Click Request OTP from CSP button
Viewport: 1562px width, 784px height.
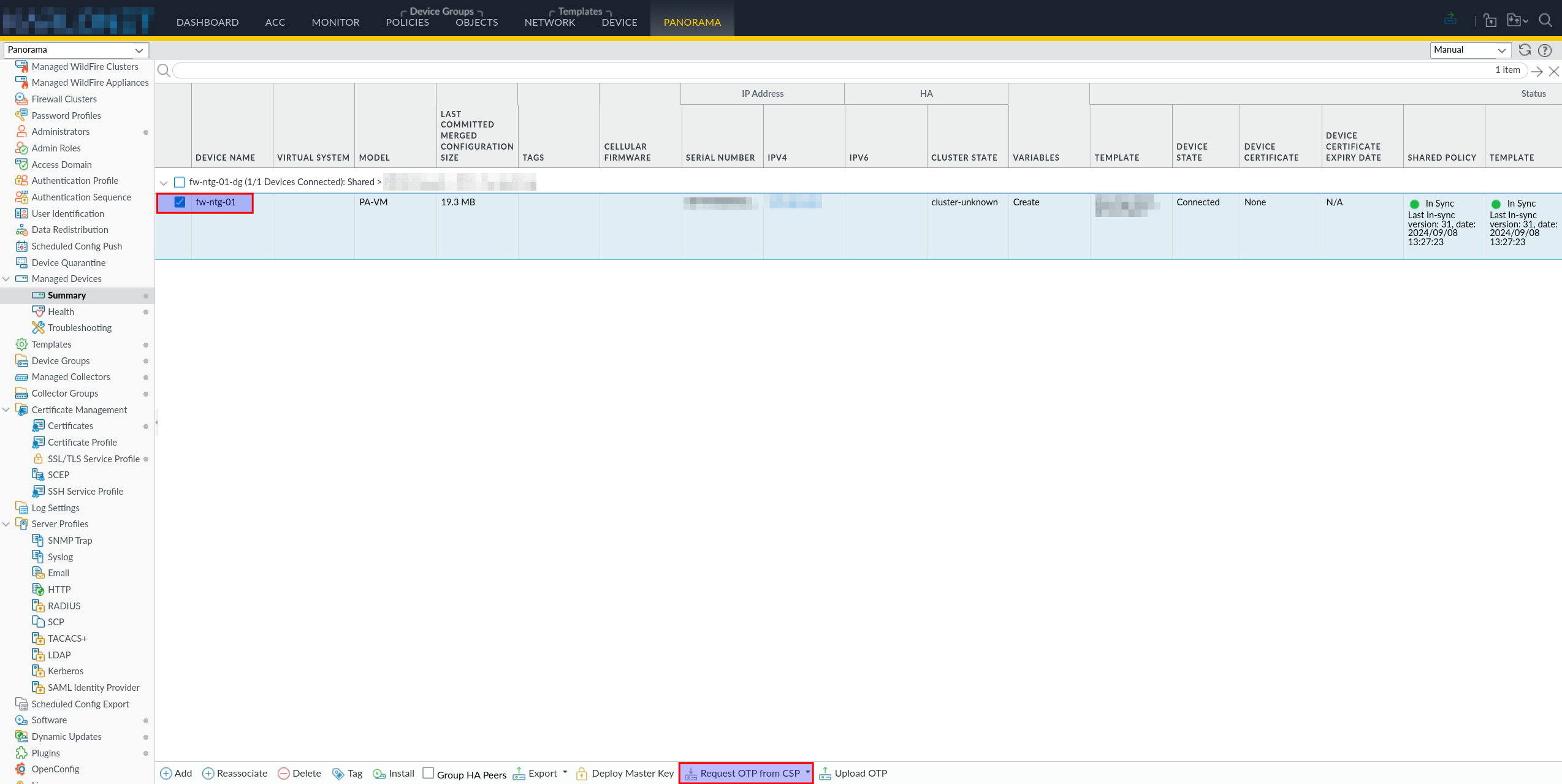pos(746,774)
